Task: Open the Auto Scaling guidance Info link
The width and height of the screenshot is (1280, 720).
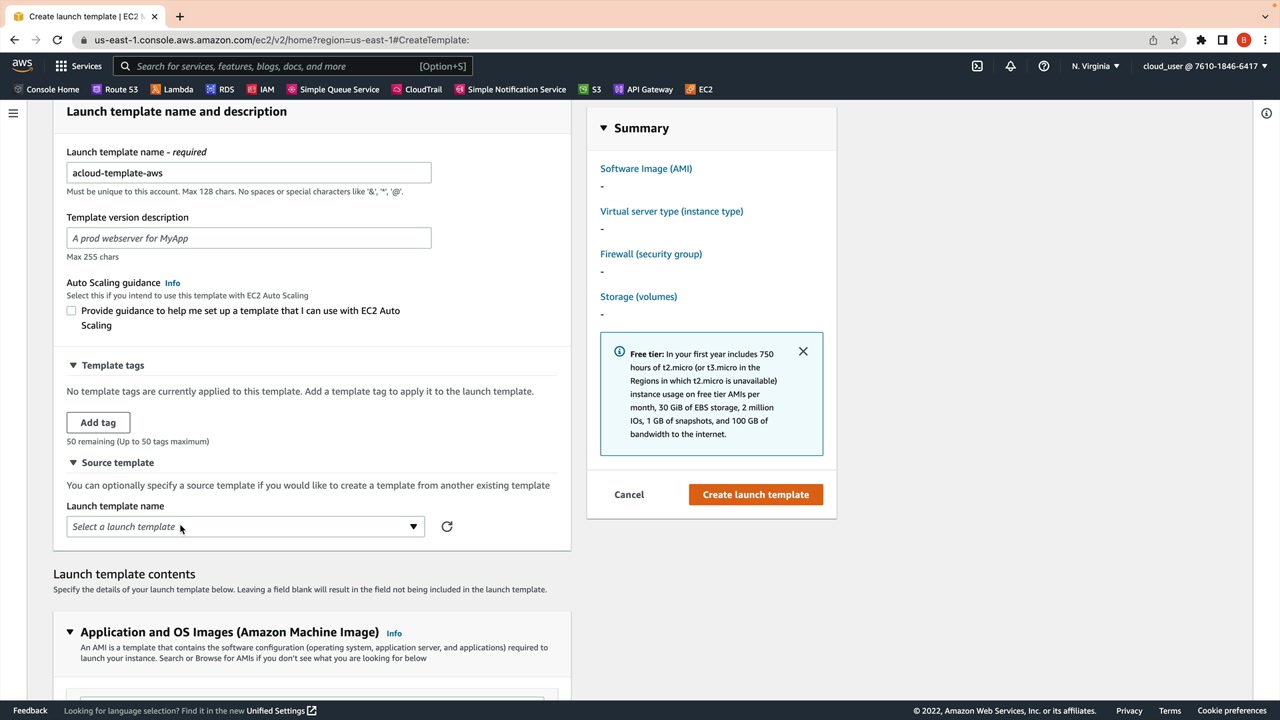Action: [x=172, y=283]
